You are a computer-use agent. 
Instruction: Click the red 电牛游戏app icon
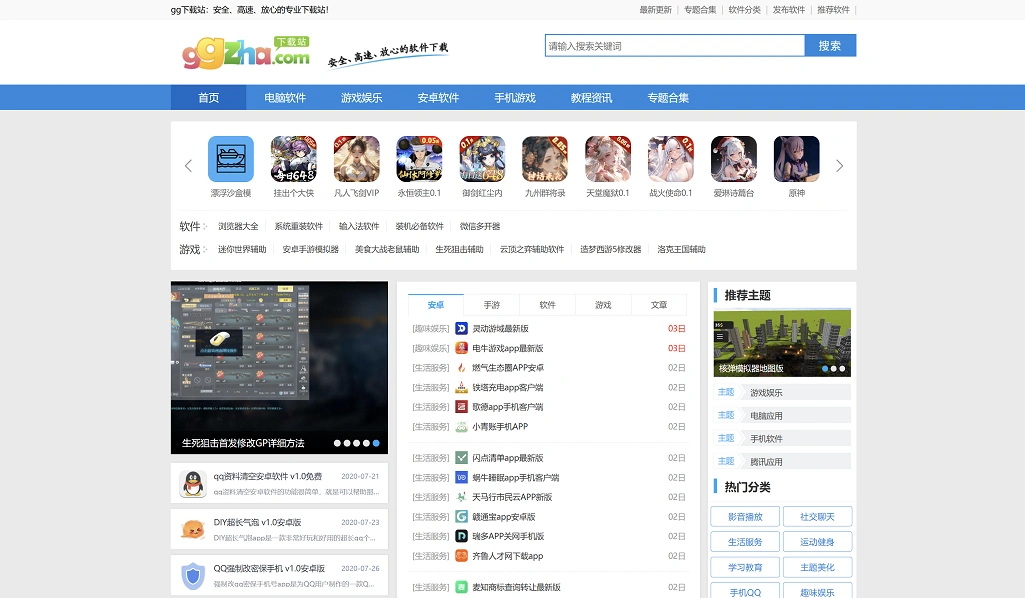tap(461, 349)
